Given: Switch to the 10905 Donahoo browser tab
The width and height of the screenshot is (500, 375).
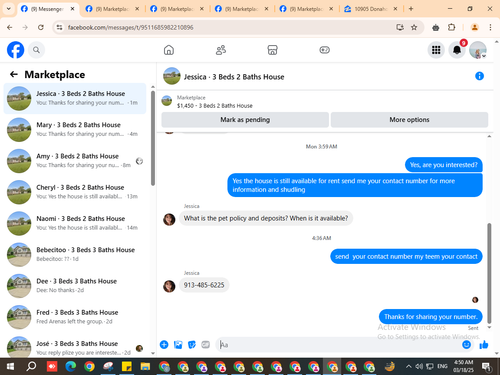Looking at the screenshot, I should tap(371, 9).
